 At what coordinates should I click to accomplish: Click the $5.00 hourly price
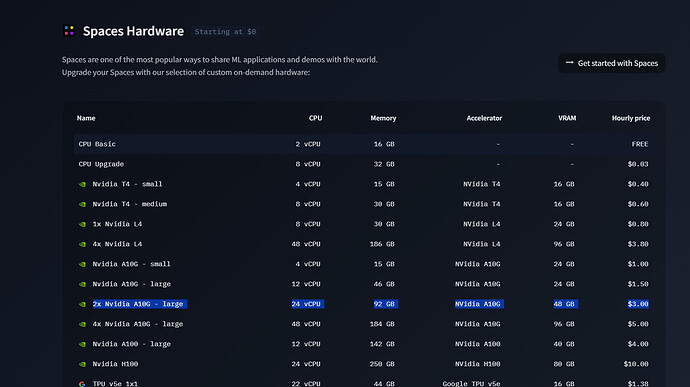[638, 324]
